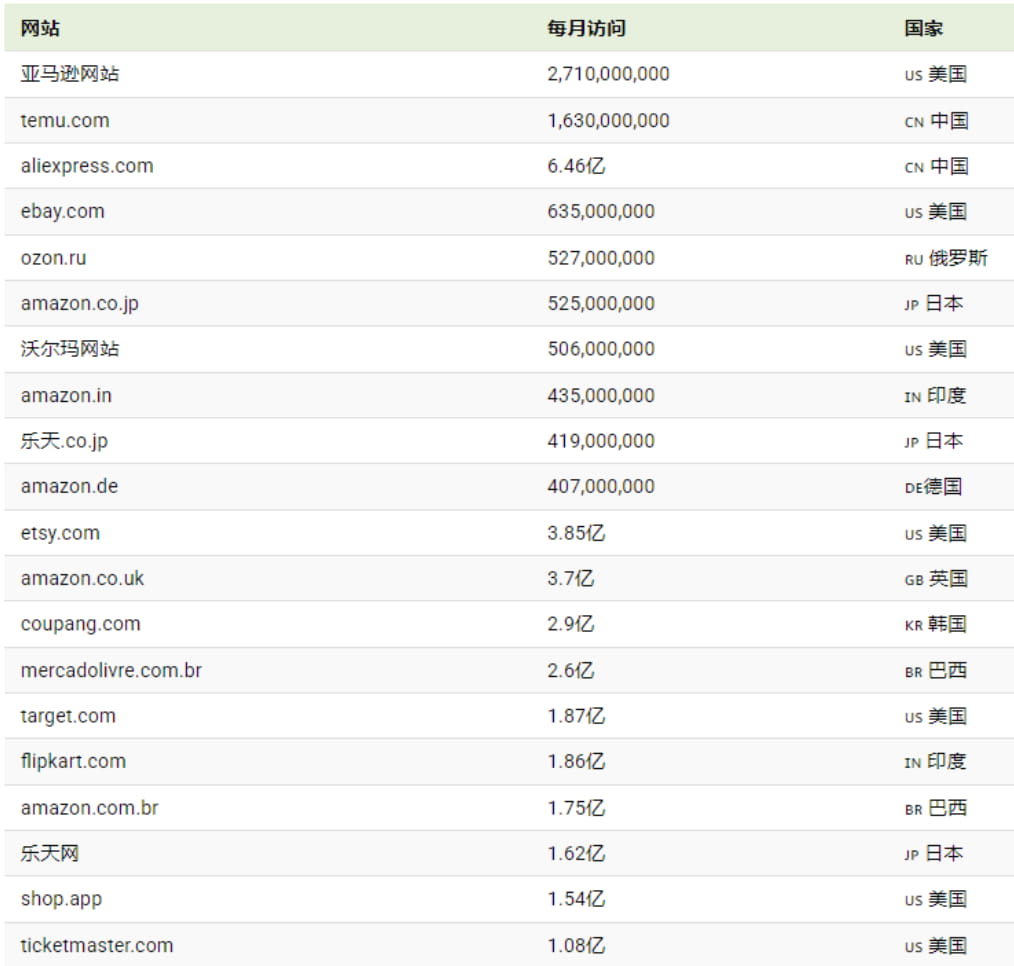
Task: Click the 网站 column header
Action: pos(35,28)
